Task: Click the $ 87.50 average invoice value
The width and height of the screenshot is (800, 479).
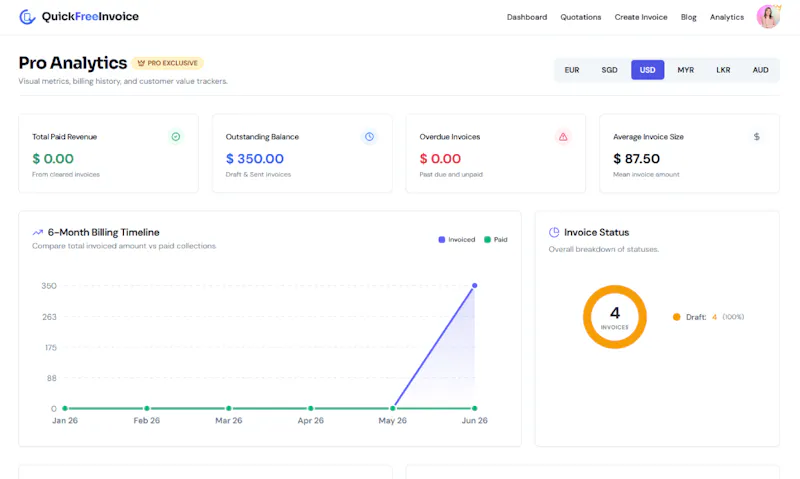Action: coord(636,159)
